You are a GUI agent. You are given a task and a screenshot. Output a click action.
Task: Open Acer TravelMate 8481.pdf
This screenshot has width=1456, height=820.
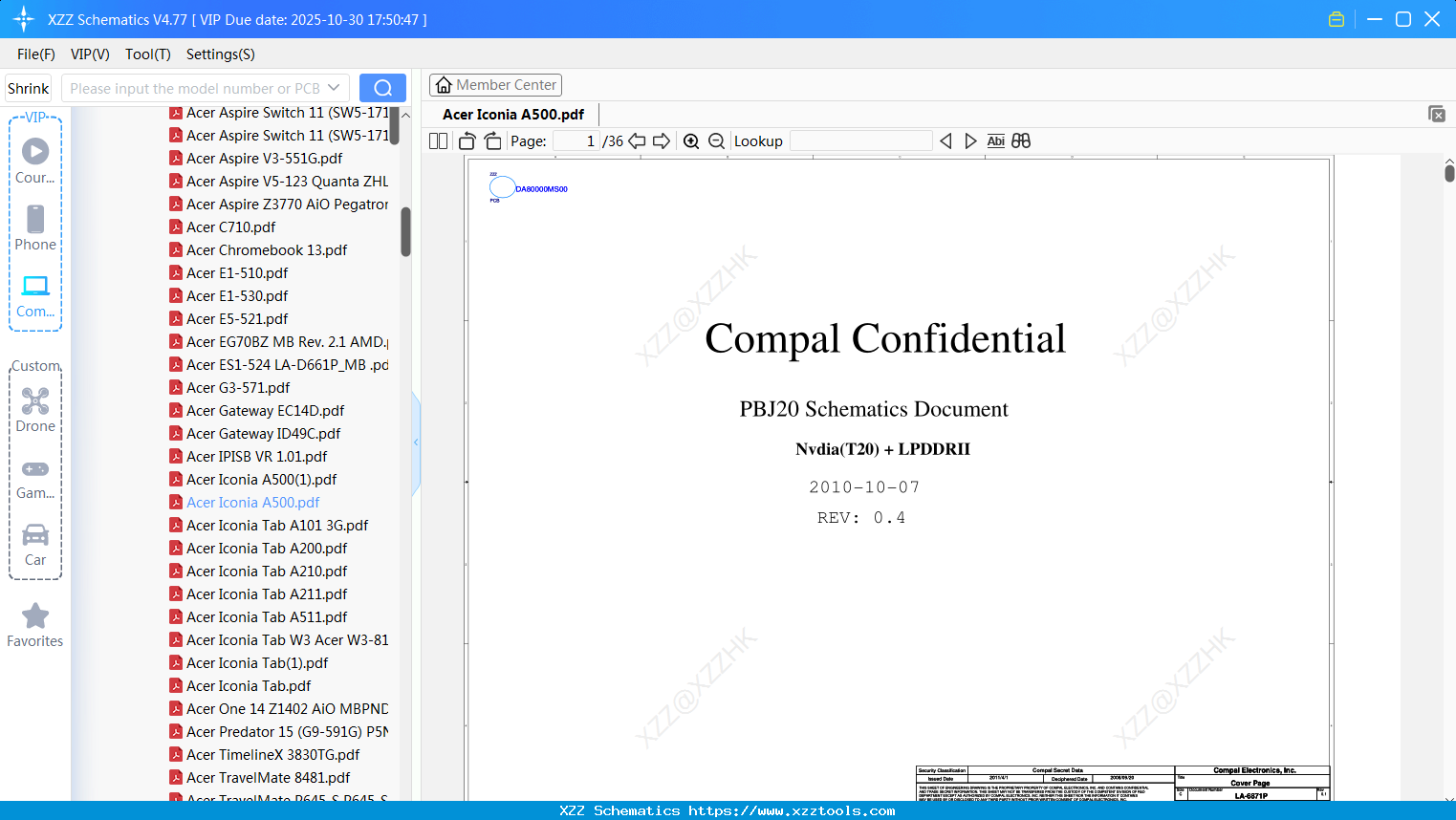click(269, 777)
